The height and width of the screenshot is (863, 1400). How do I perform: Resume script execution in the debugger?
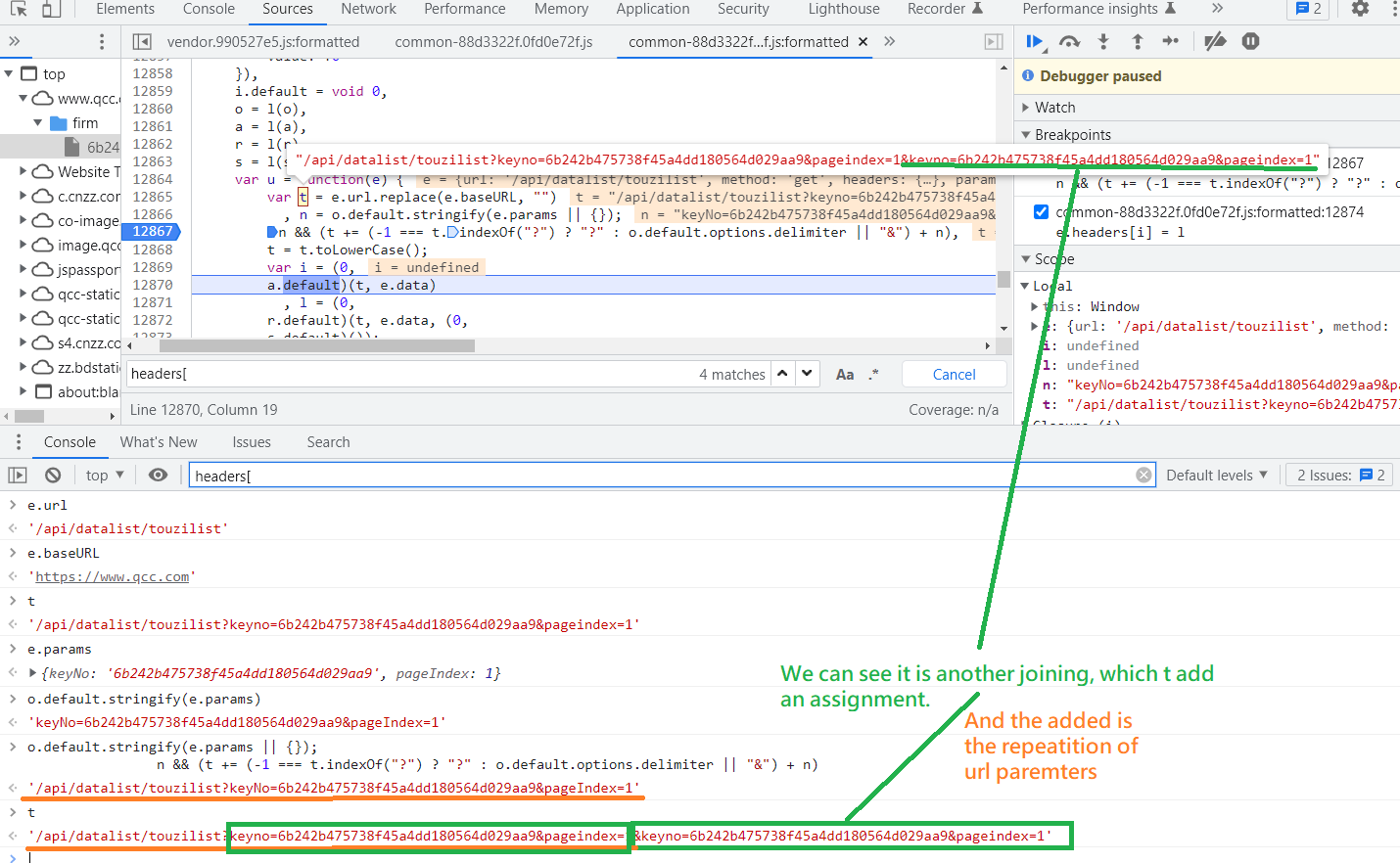coord(1035,41)
